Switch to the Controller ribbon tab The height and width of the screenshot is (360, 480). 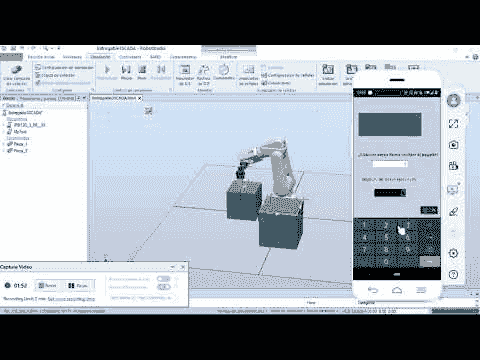[x=130, y=57]
